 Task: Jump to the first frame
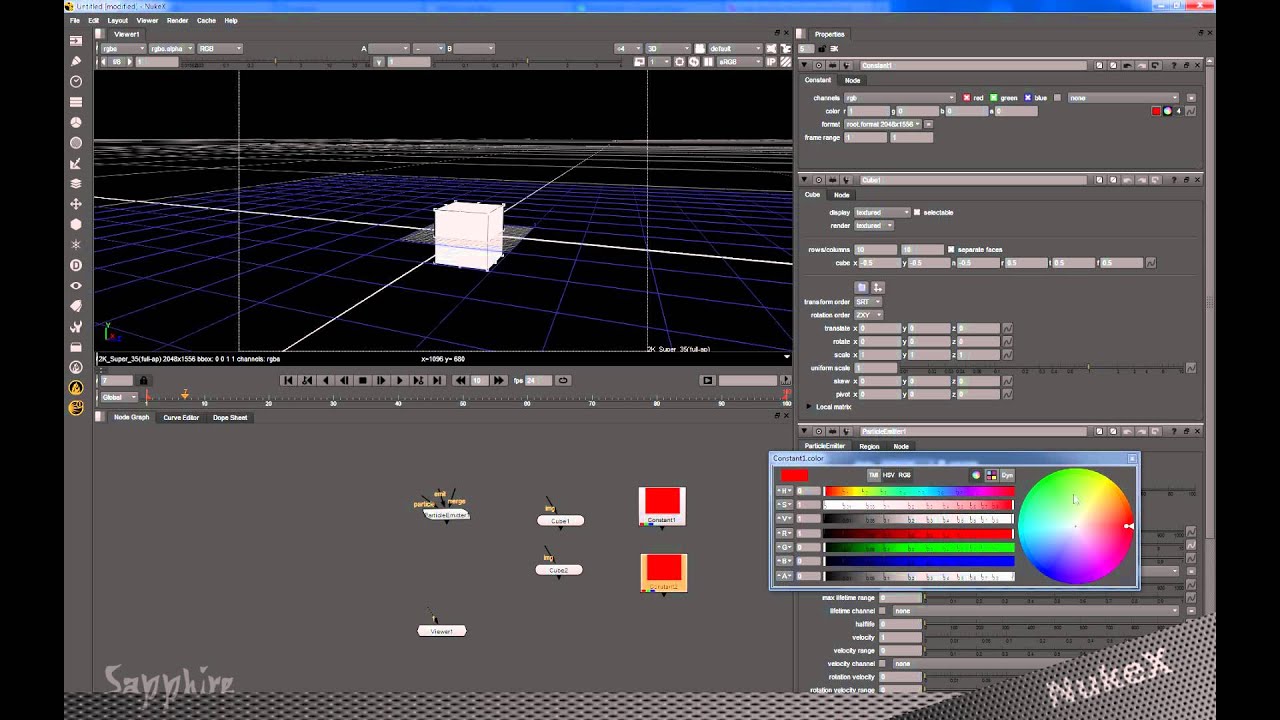288,380
